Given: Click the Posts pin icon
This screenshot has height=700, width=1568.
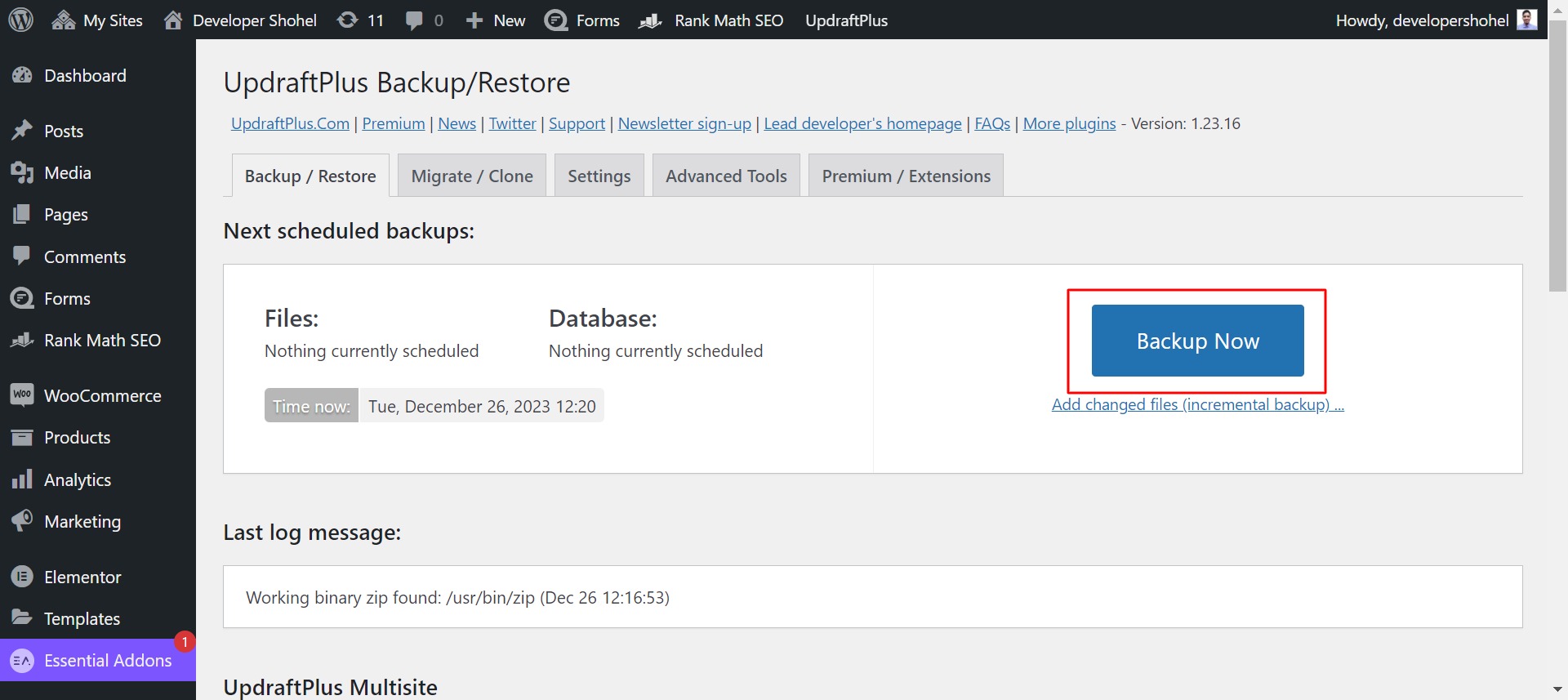Looking at the screenshot, I should [x=22, y=131].
